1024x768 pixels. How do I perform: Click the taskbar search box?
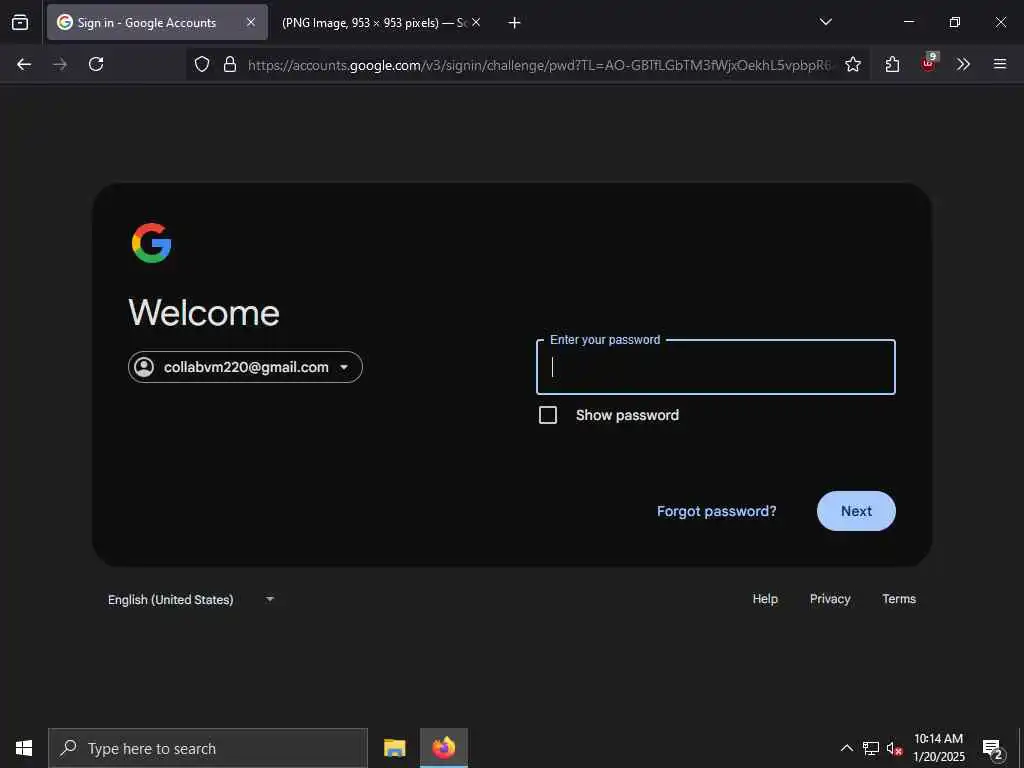tap(208, 748)
